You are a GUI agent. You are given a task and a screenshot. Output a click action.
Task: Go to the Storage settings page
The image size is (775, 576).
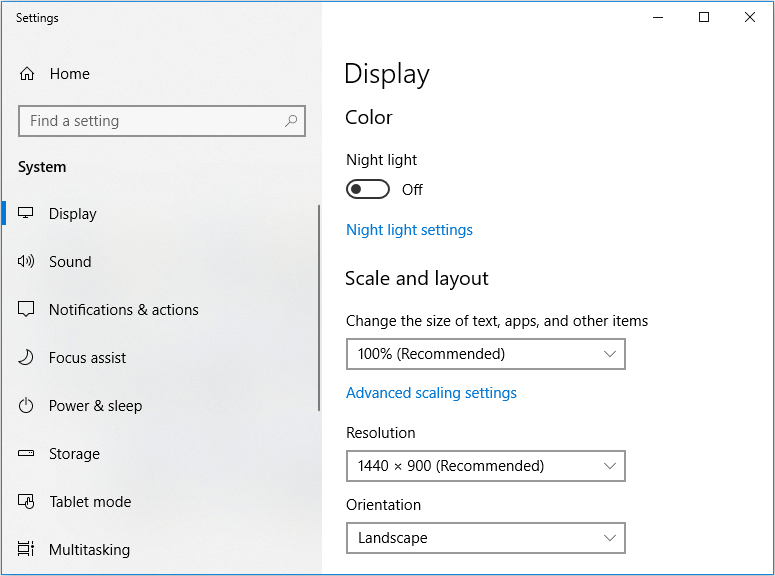[74, 454]
